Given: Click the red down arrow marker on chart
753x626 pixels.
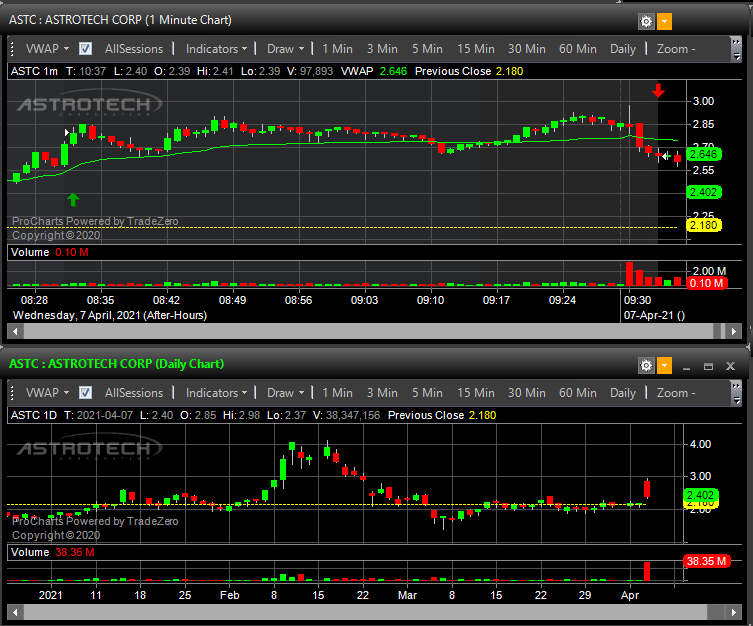Looking at the screenshot, I should coord(658,90).
